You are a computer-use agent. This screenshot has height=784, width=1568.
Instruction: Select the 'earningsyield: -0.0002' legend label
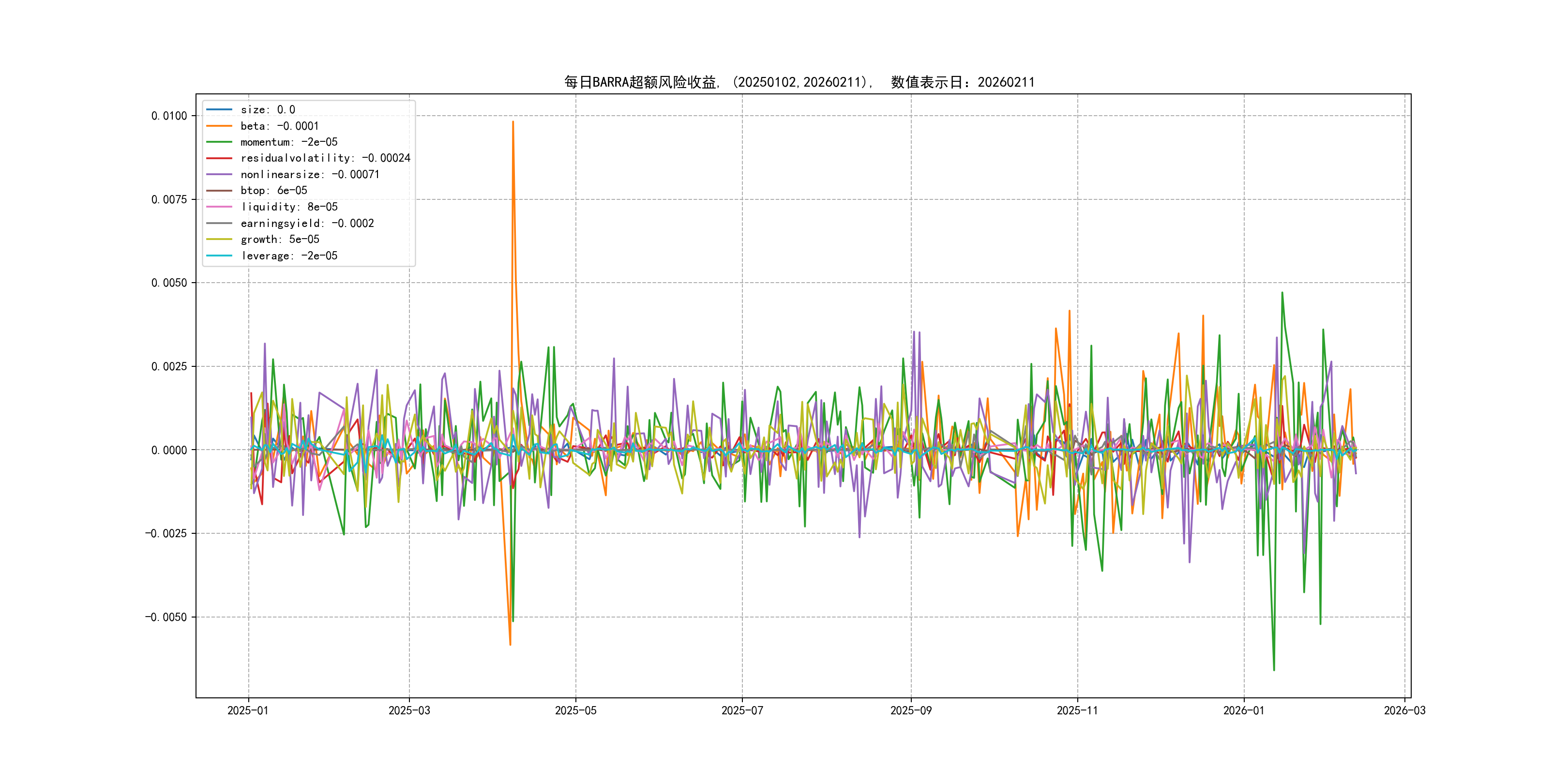[x=307, y=224]
